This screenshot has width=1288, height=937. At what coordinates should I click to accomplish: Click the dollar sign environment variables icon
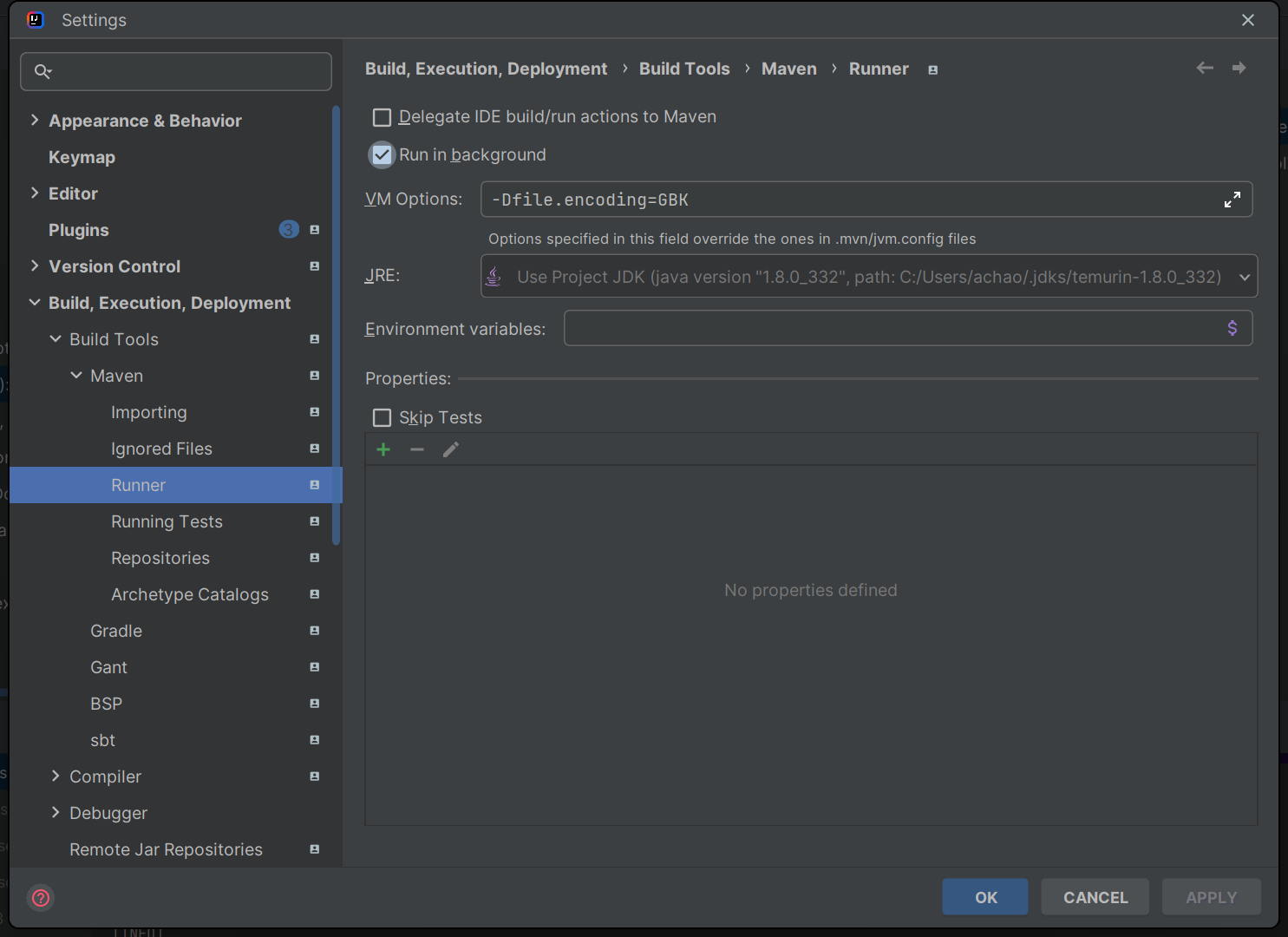click(1232, 328)
